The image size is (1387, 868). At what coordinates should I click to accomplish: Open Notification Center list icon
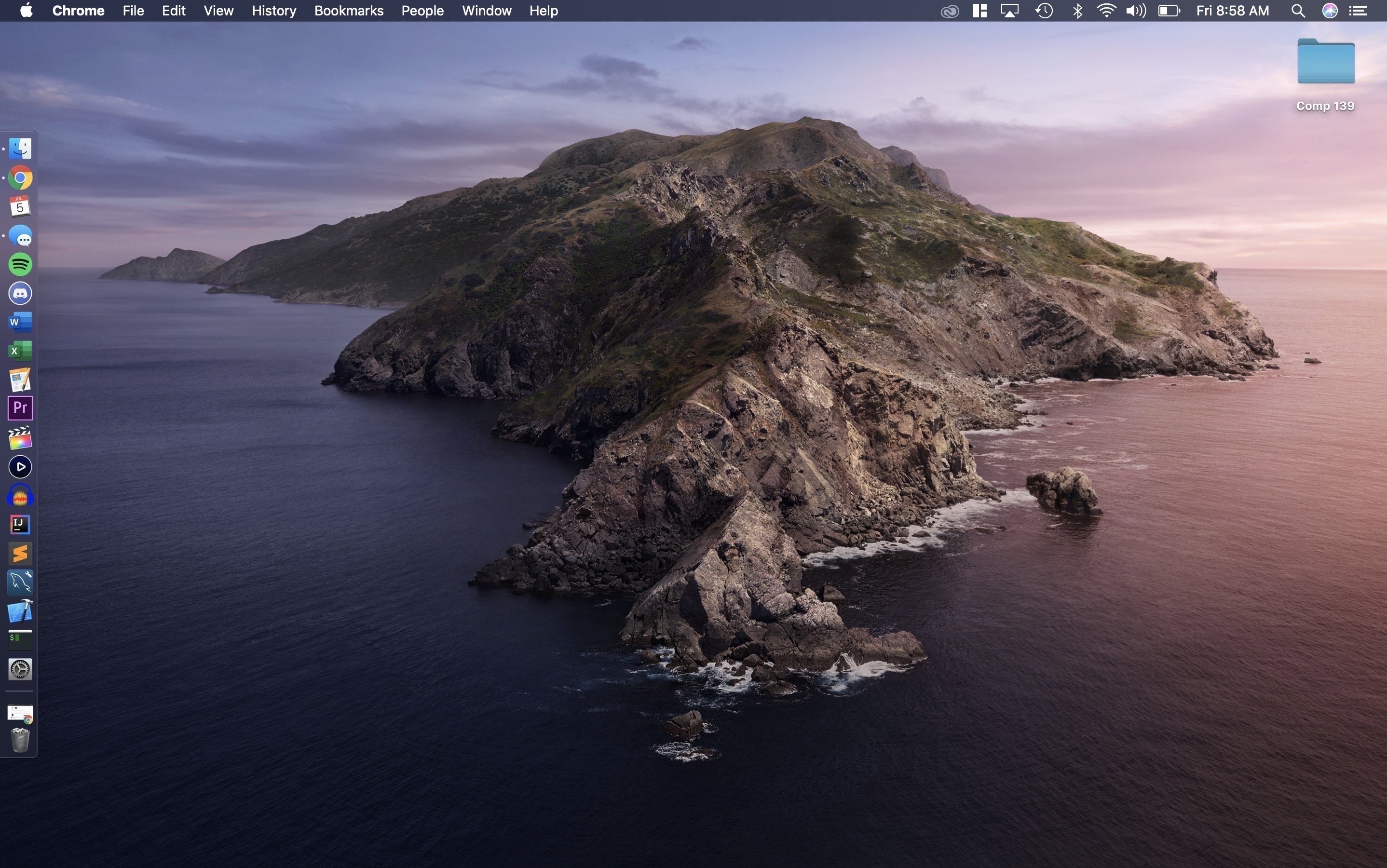(x=1358, y=11)
